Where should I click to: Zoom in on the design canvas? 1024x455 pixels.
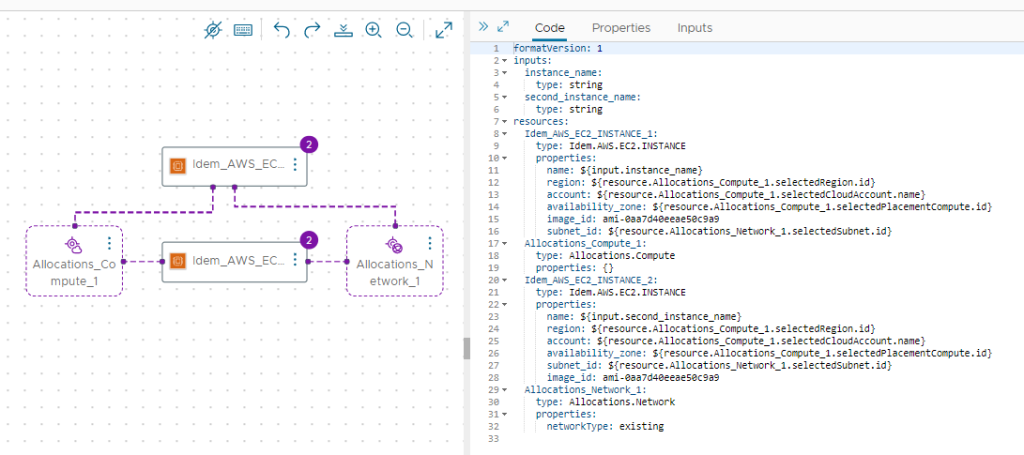(x=373, y=30)
